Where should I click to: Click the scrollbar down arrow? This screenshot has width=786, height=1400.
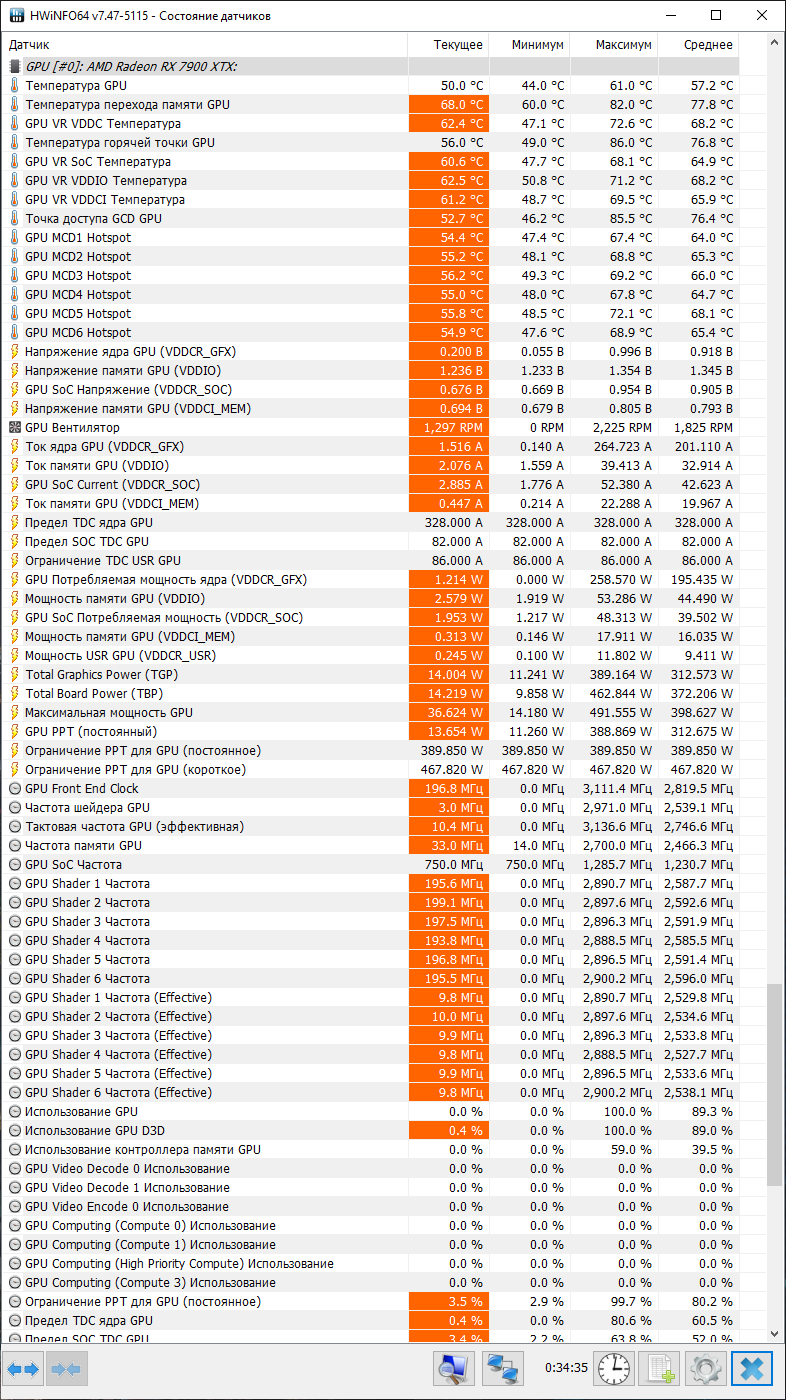pyautogui.click(x=774, y=1333)
